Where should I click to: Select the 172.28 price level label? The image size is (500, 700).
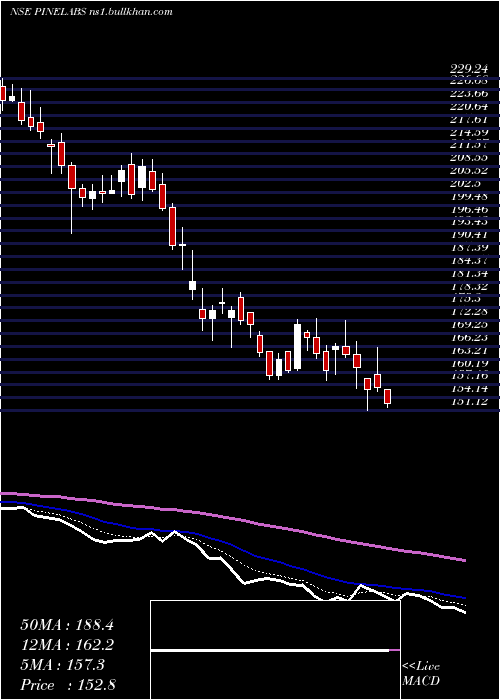(469, 312)
